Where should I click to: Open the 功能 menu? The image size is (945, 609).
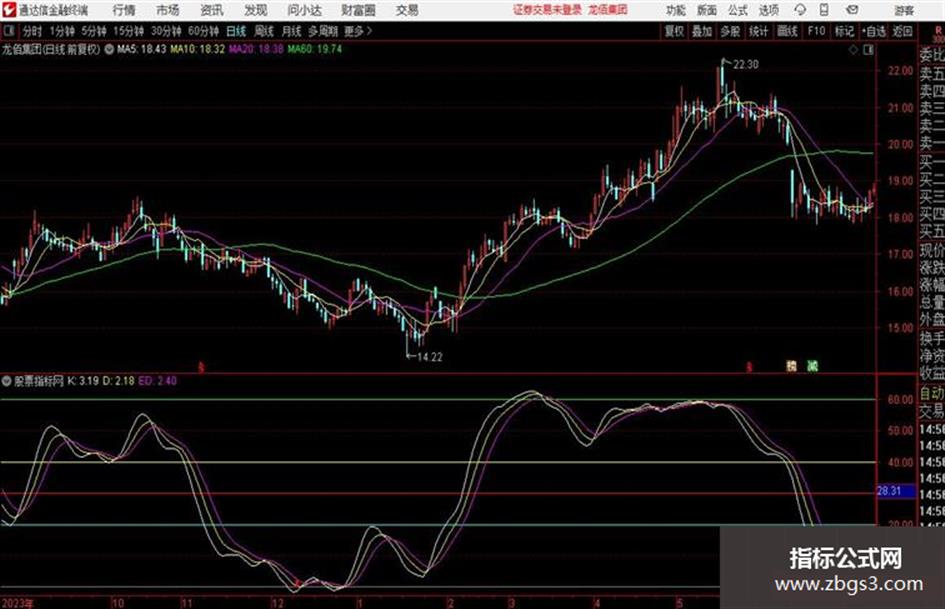pos(676,10)
